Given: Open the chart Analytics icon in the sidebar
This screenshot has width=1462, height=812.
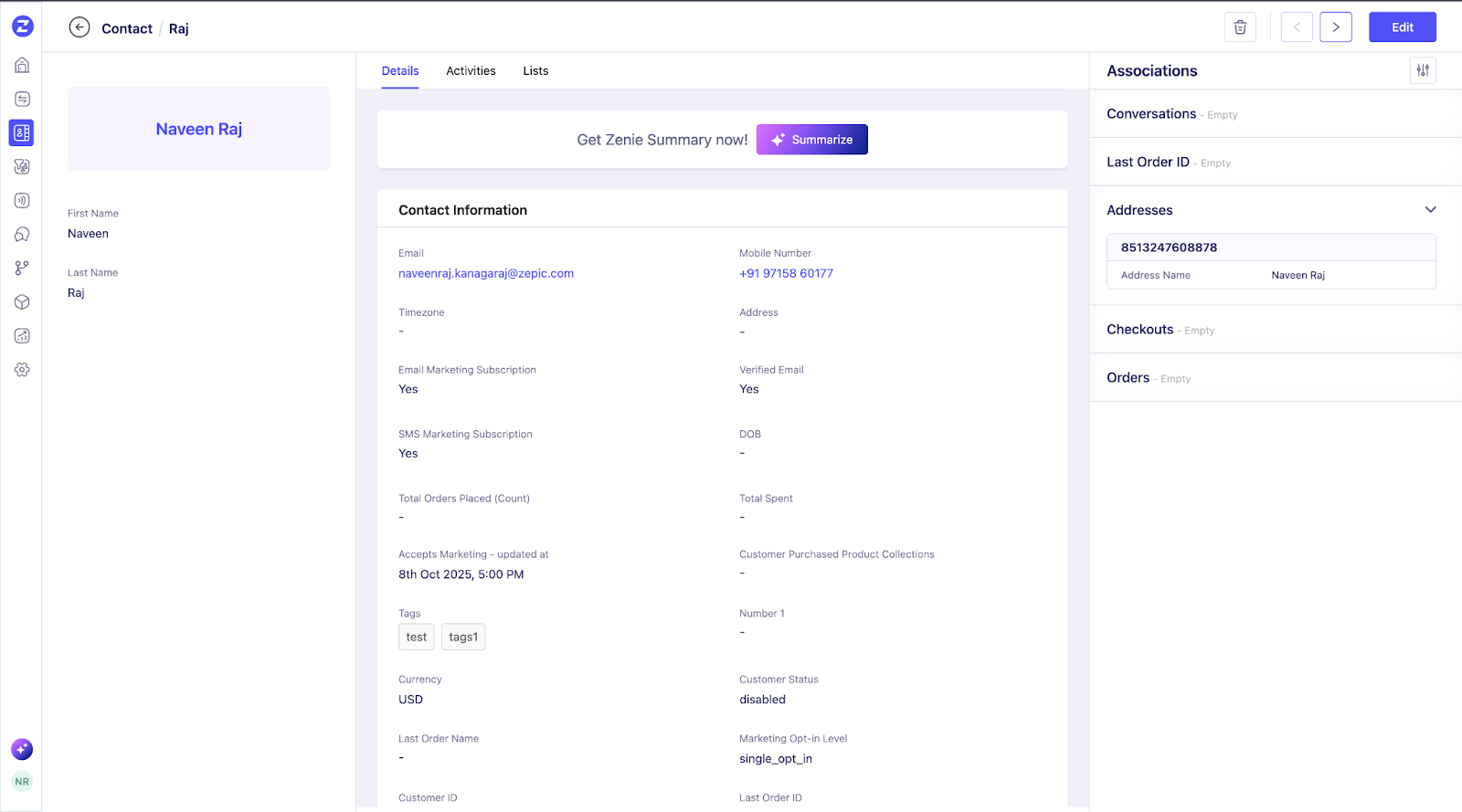Looking at the screenshot, I should pos(22,336).
